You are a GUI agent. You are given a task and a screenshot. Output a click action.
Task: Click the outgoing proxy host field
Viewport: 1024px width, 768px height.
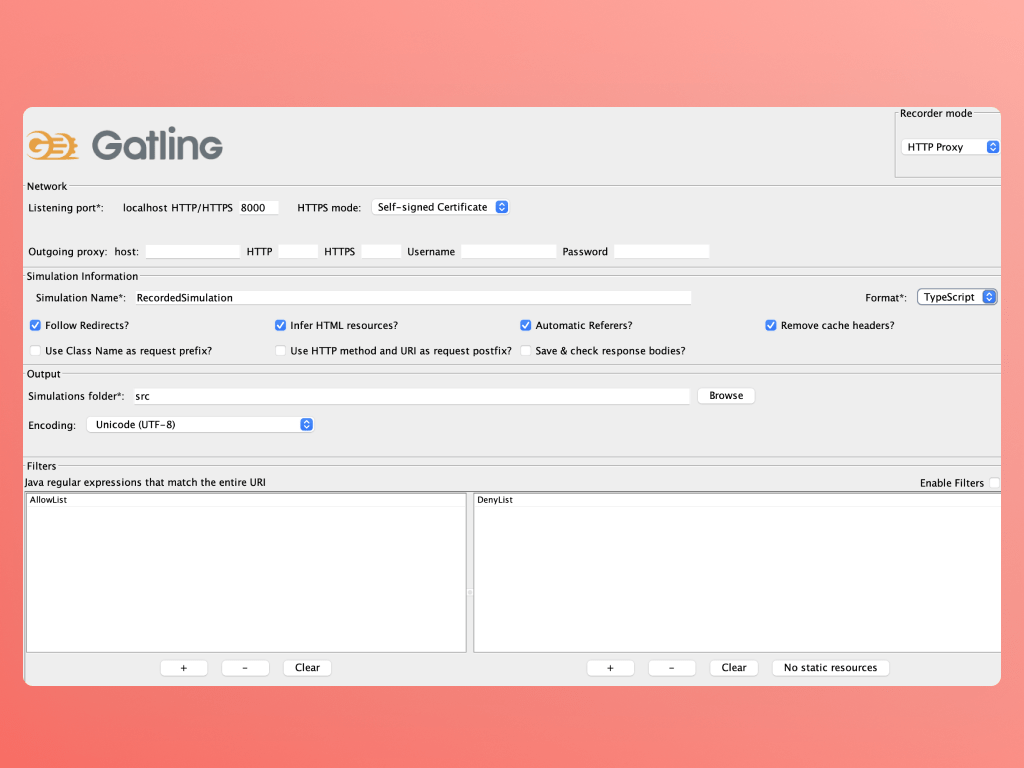[x=193, y=251]
